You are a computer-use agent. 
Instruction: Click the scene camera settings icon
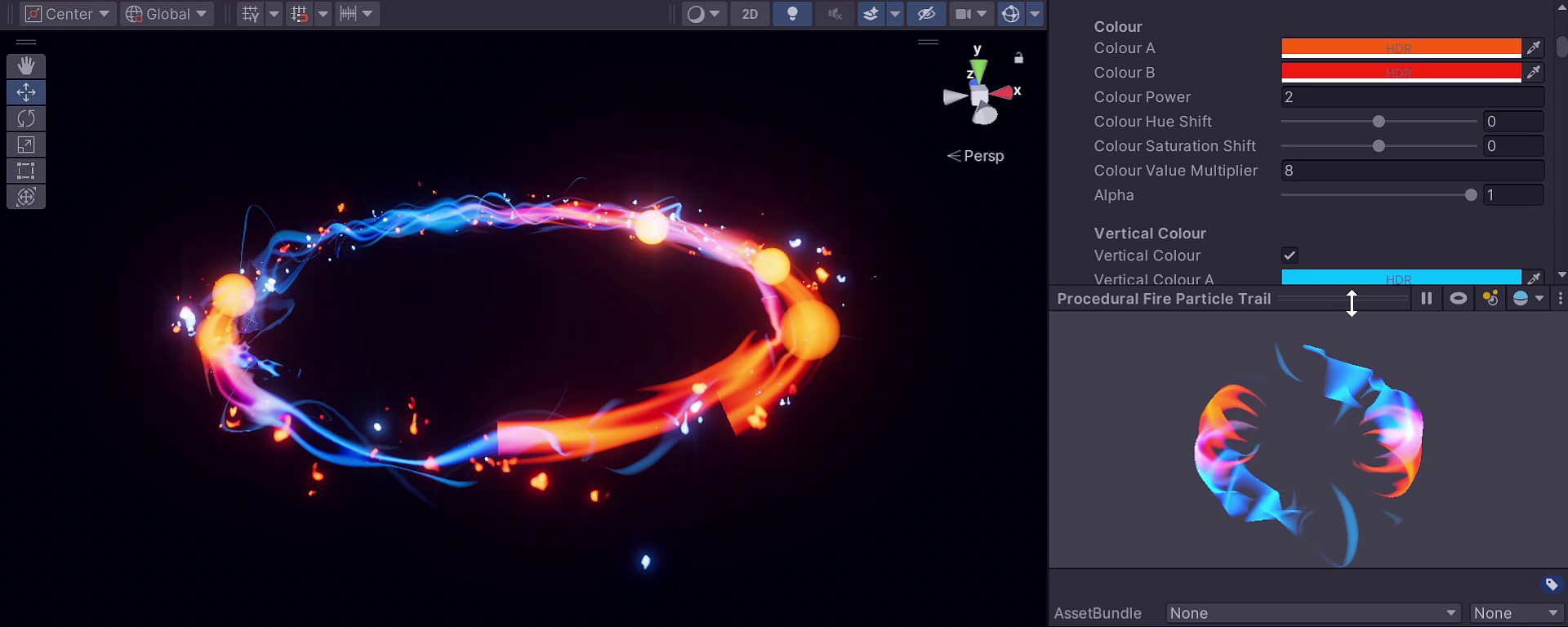coord(964,14)
